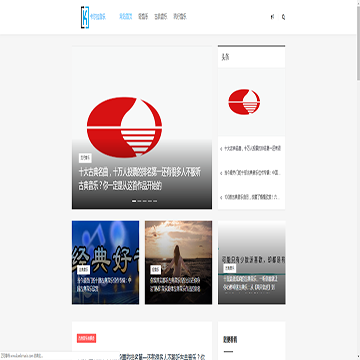Open the gray gradient article card
The width and height of the screenshot is (360, 360).
coord(252,262)
